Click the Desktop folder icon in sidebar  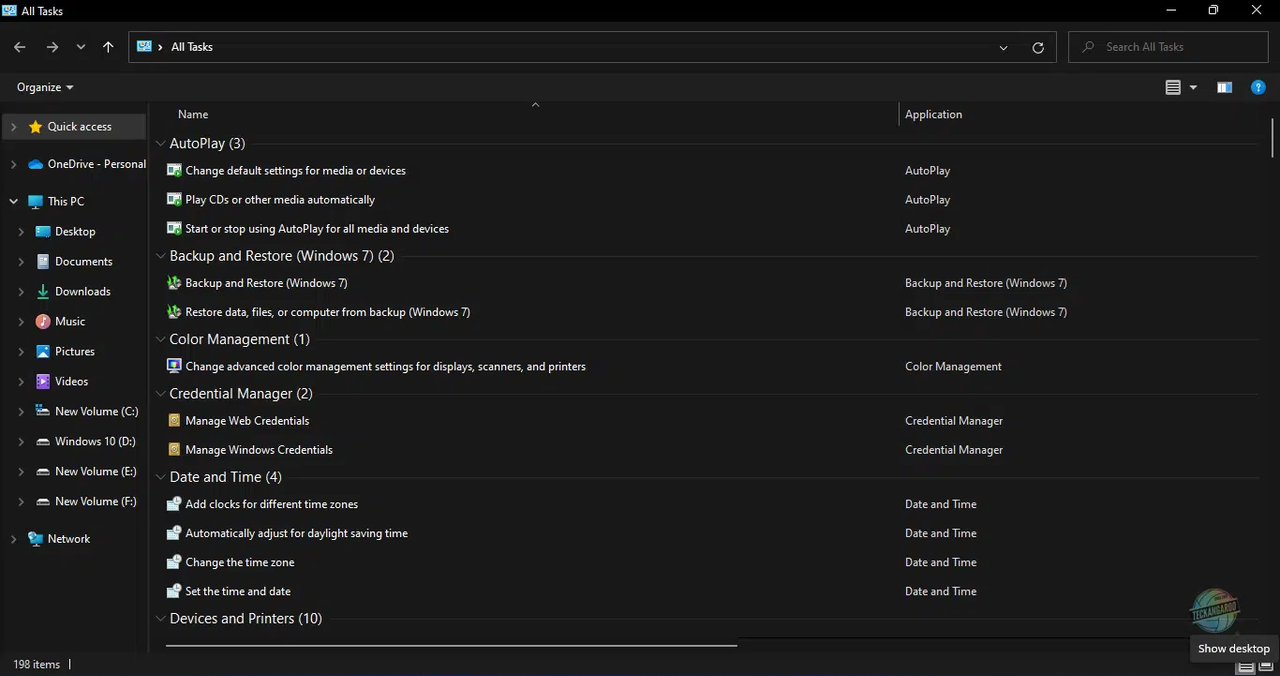coord(43,231)
